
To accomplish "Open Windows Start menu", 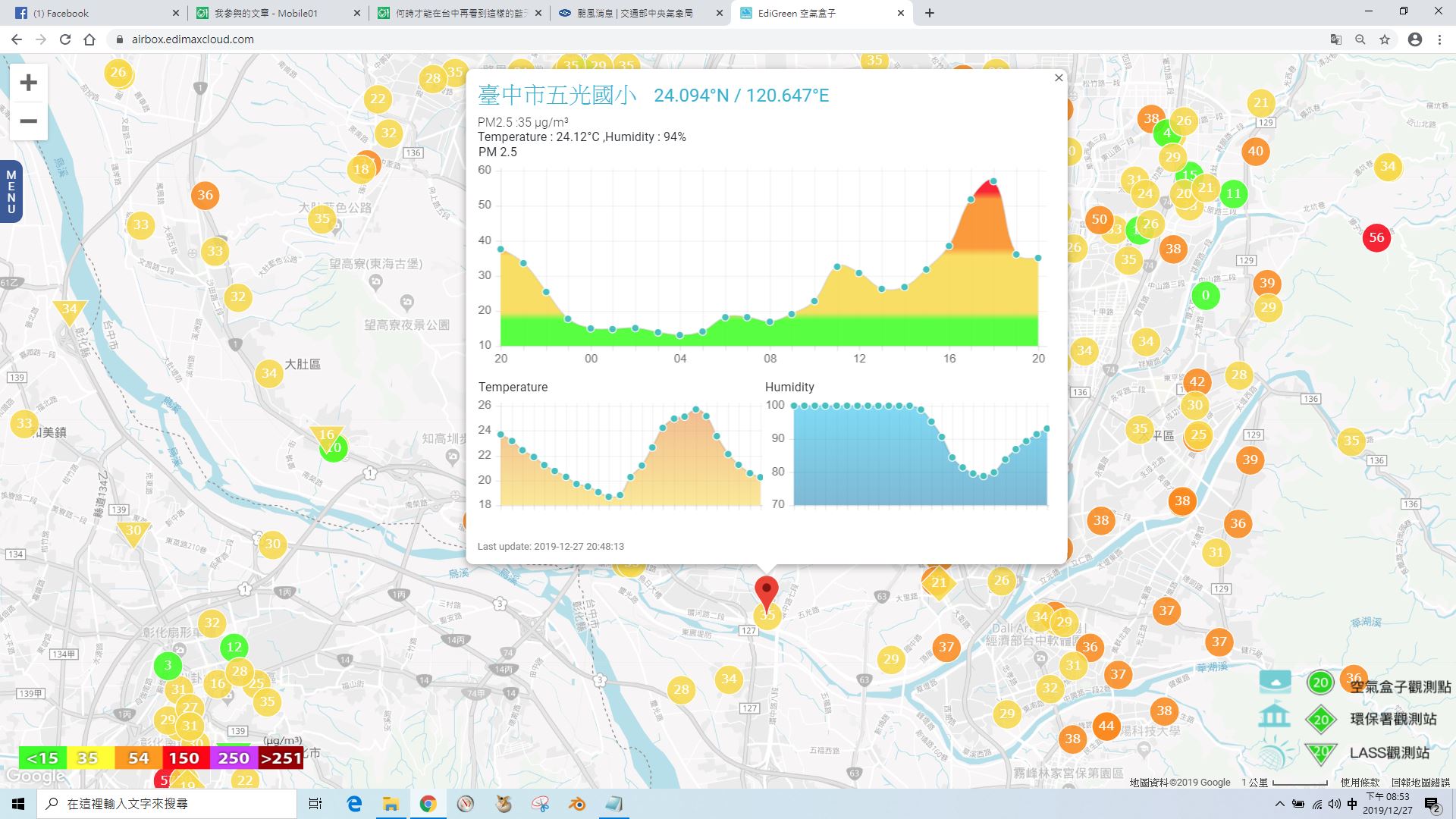I will tap(18, 804).
